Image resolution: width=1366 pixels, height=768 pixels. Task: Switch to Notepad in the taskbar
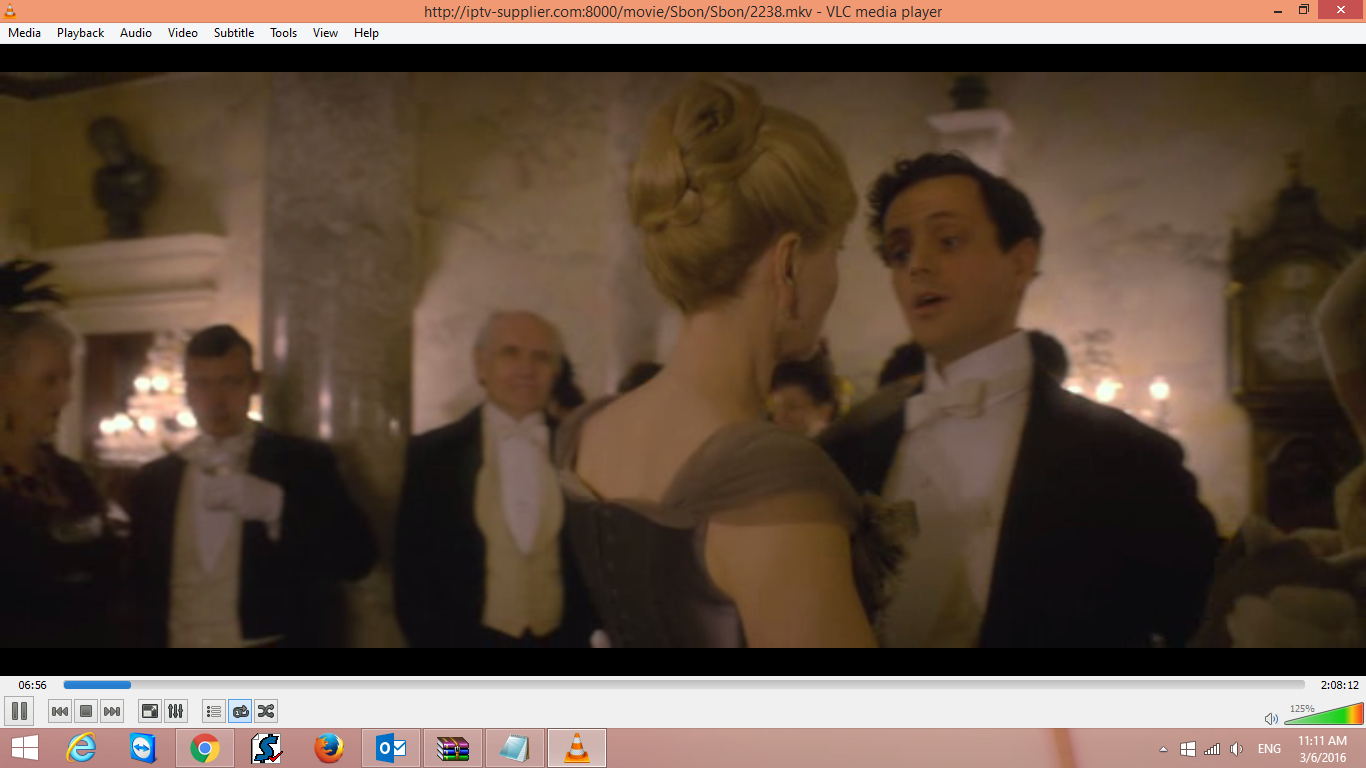515,748
